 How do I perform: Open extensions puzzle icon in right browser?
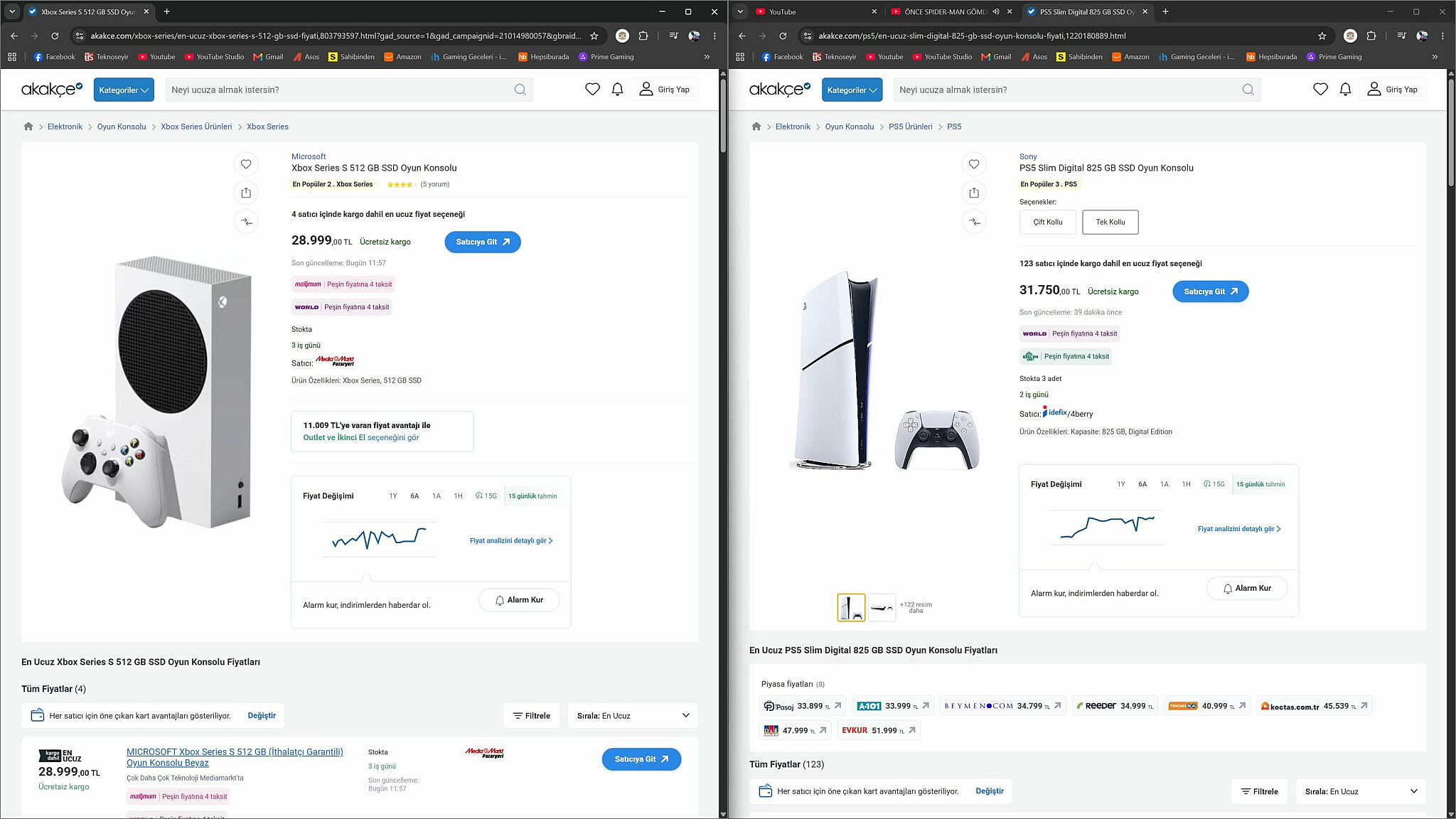tap(1371, 36)
